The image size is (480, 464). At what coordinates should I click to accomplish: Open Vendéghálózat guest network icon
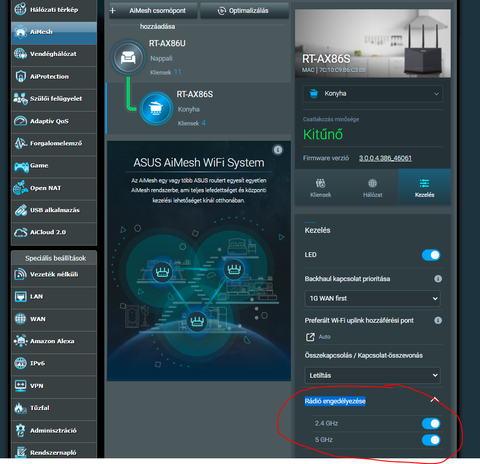pos(20,54)
